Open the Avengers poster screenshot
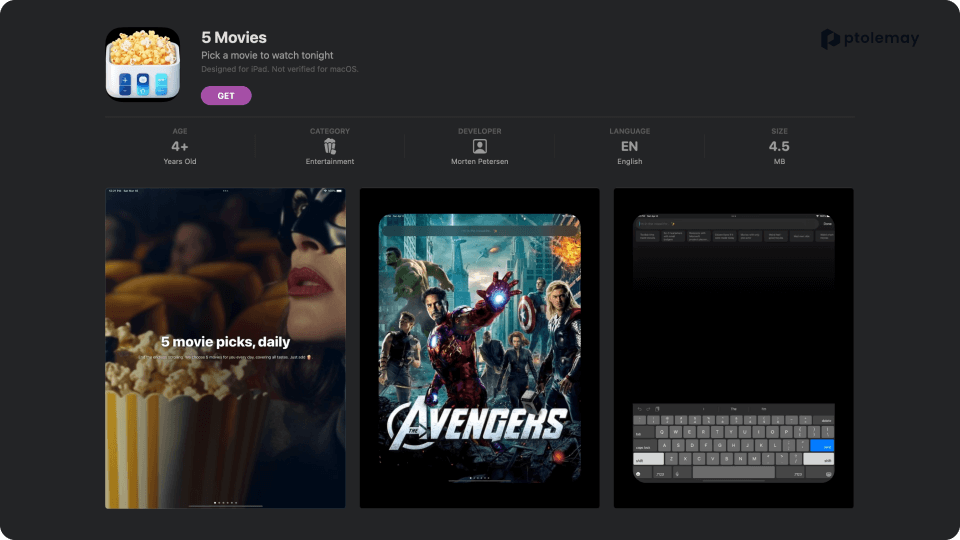The width and height of the screenshot is (960, 540). tap(479, 348)
